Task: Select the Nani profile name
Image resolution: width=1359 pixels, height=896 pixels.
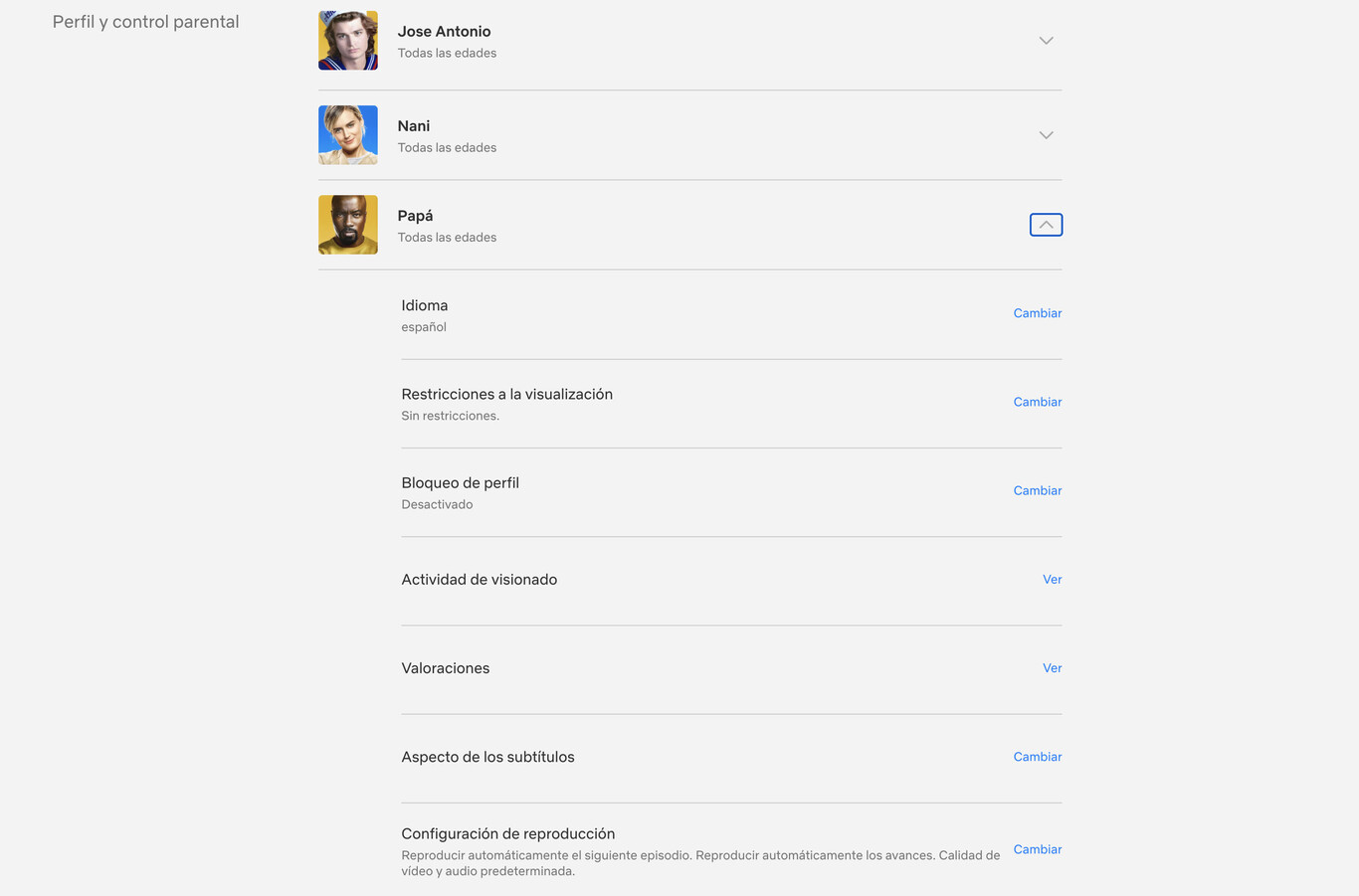Action: [x=413, y=125]
